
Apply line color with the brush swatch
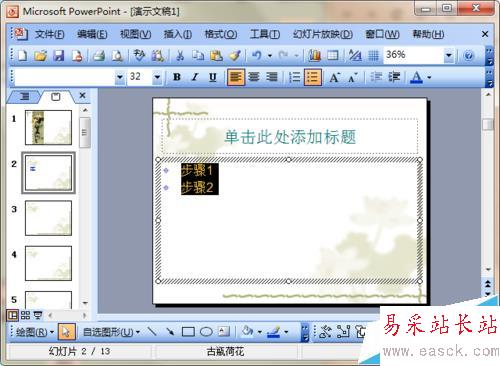(273, 332)
